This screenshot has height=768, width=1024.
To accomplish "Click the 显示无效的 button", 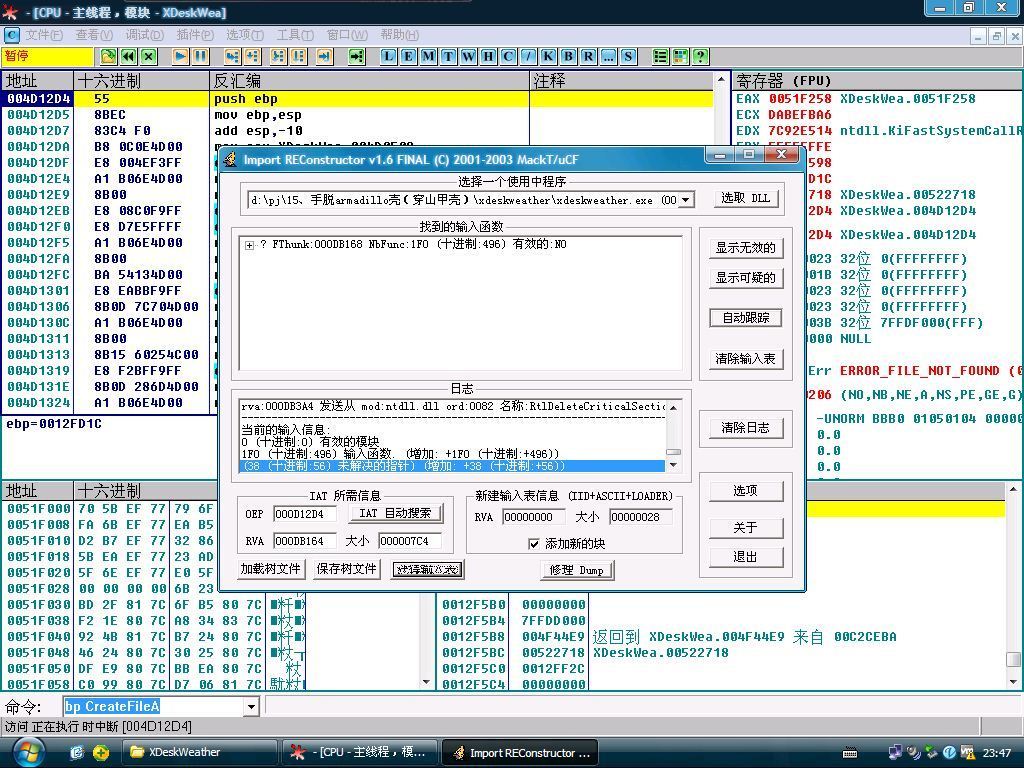I will [745, 248].
